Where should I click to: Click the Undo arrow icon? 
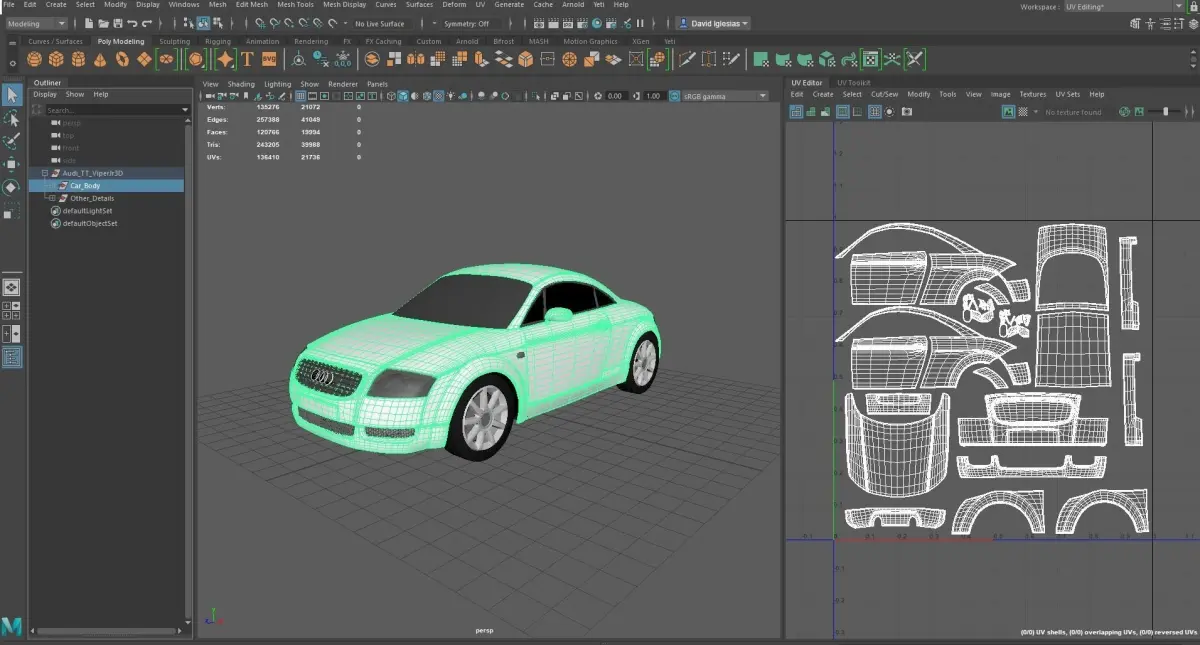[x=133, y=23]
